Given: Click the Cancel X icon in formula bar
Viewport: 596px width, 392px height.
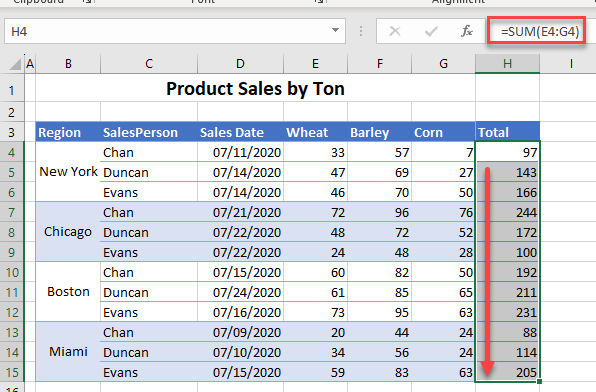Looking at the screenshot, I should coord(395,31).
